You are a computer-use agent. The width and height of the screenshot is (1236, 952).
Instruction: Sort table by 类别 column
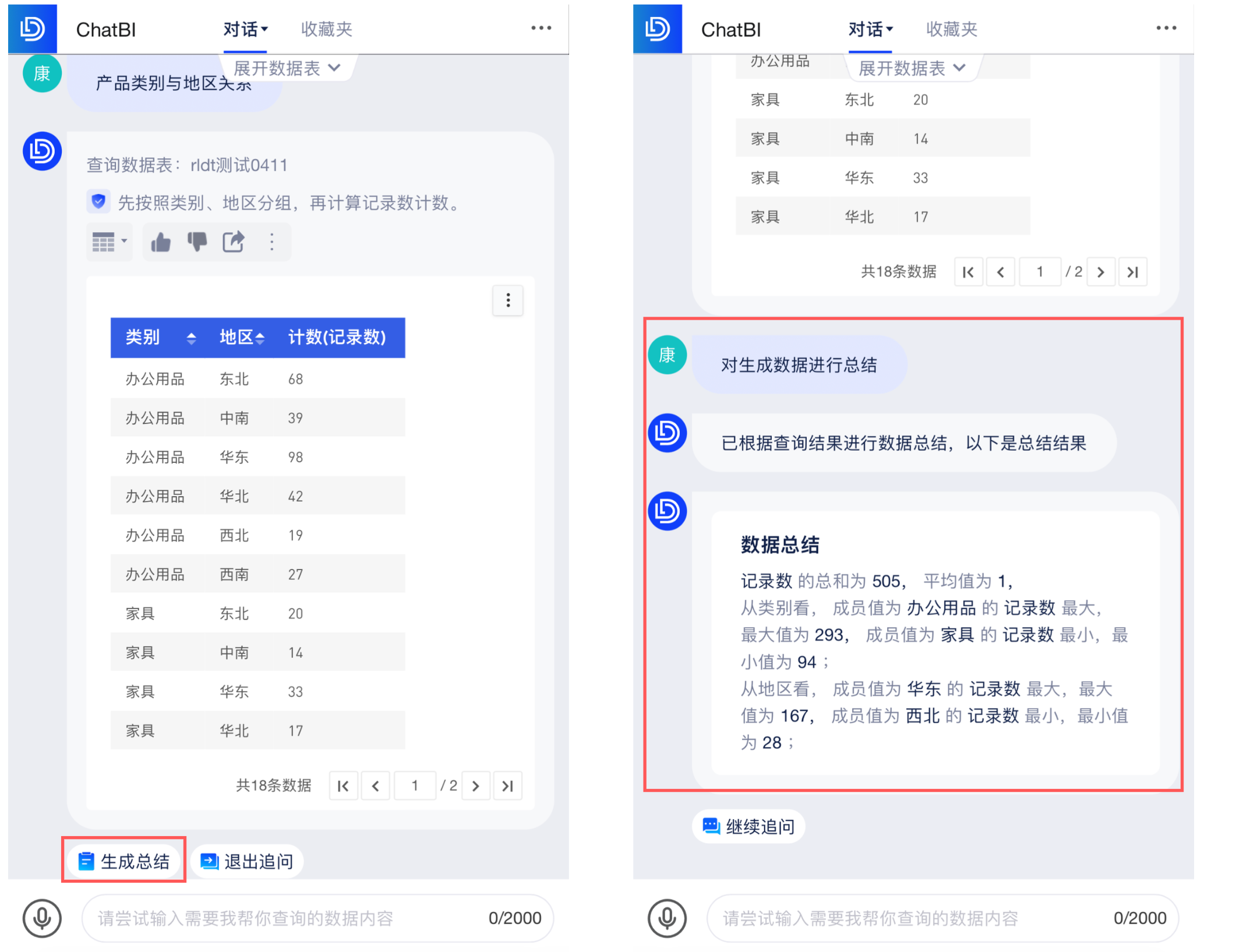(190, 338)
